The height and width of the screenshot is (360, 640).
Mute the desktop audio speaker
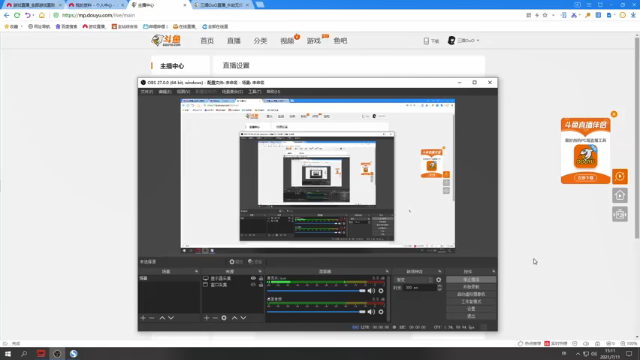pyautogui.click(x=371, y=312)
